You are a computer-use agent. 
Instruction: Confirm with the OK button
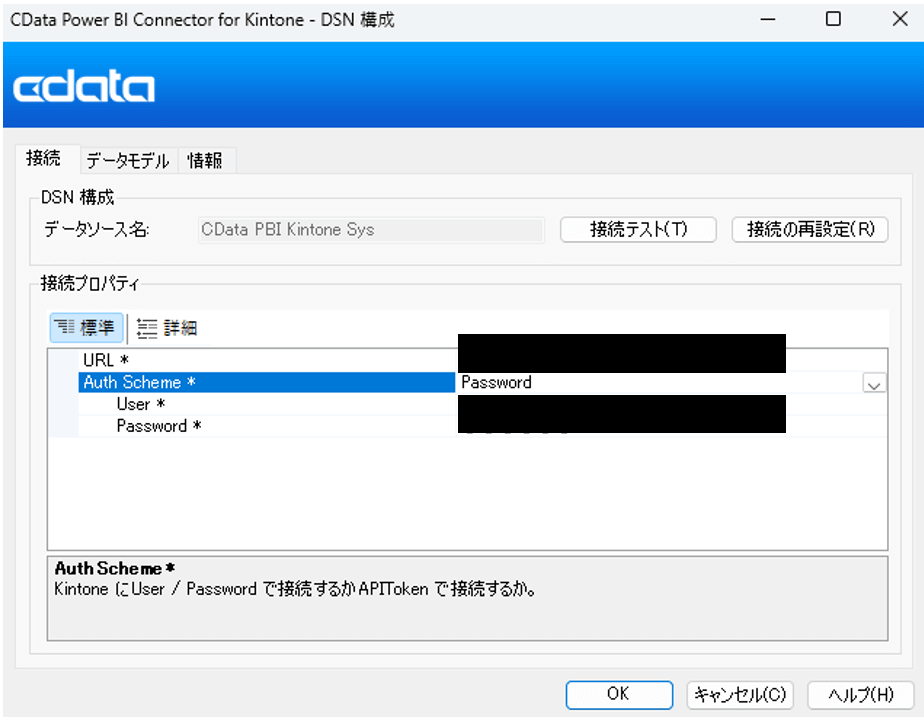(618, 694)
